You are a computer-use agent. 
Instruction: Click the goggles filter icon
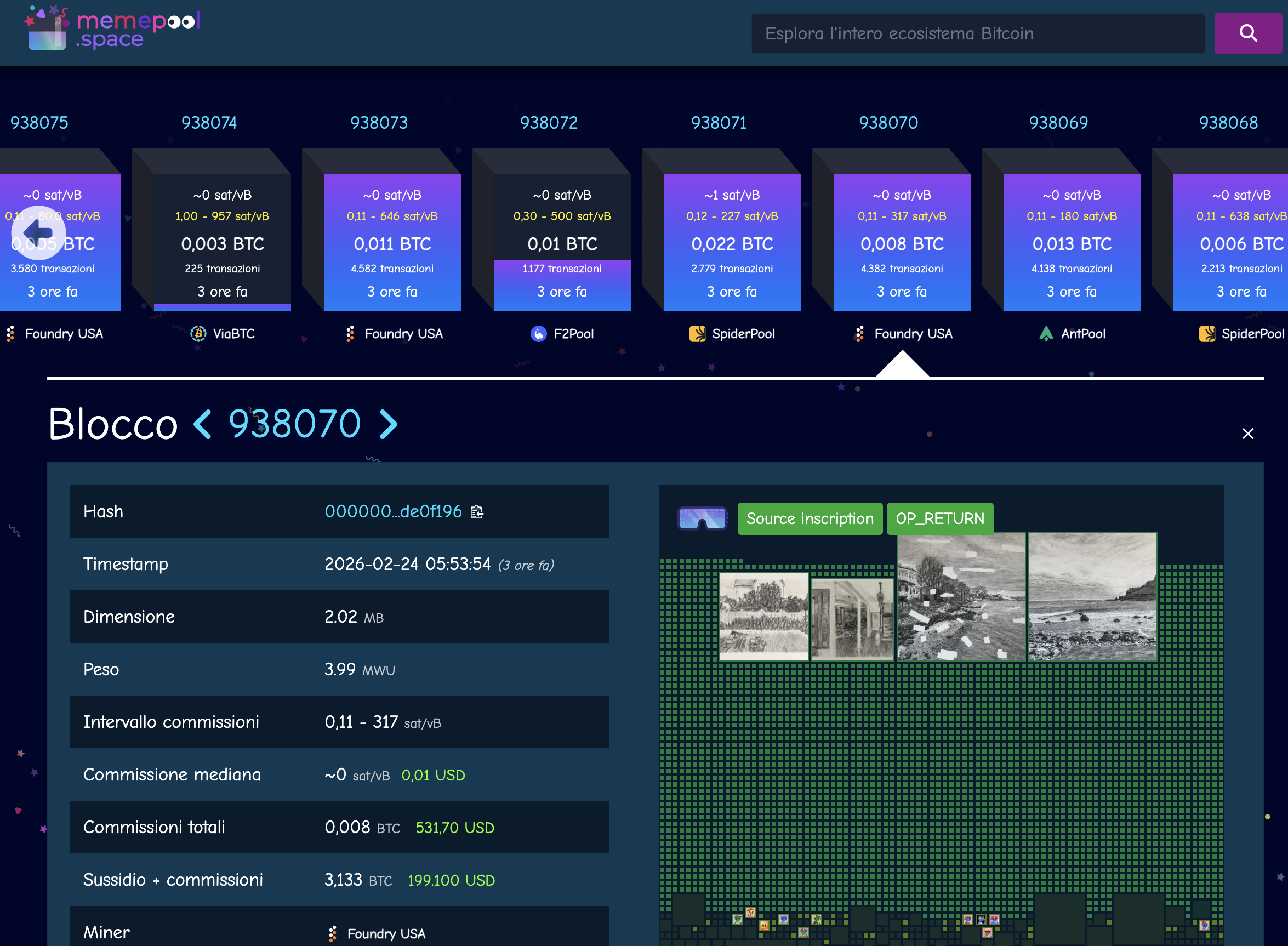click(702, 518)
